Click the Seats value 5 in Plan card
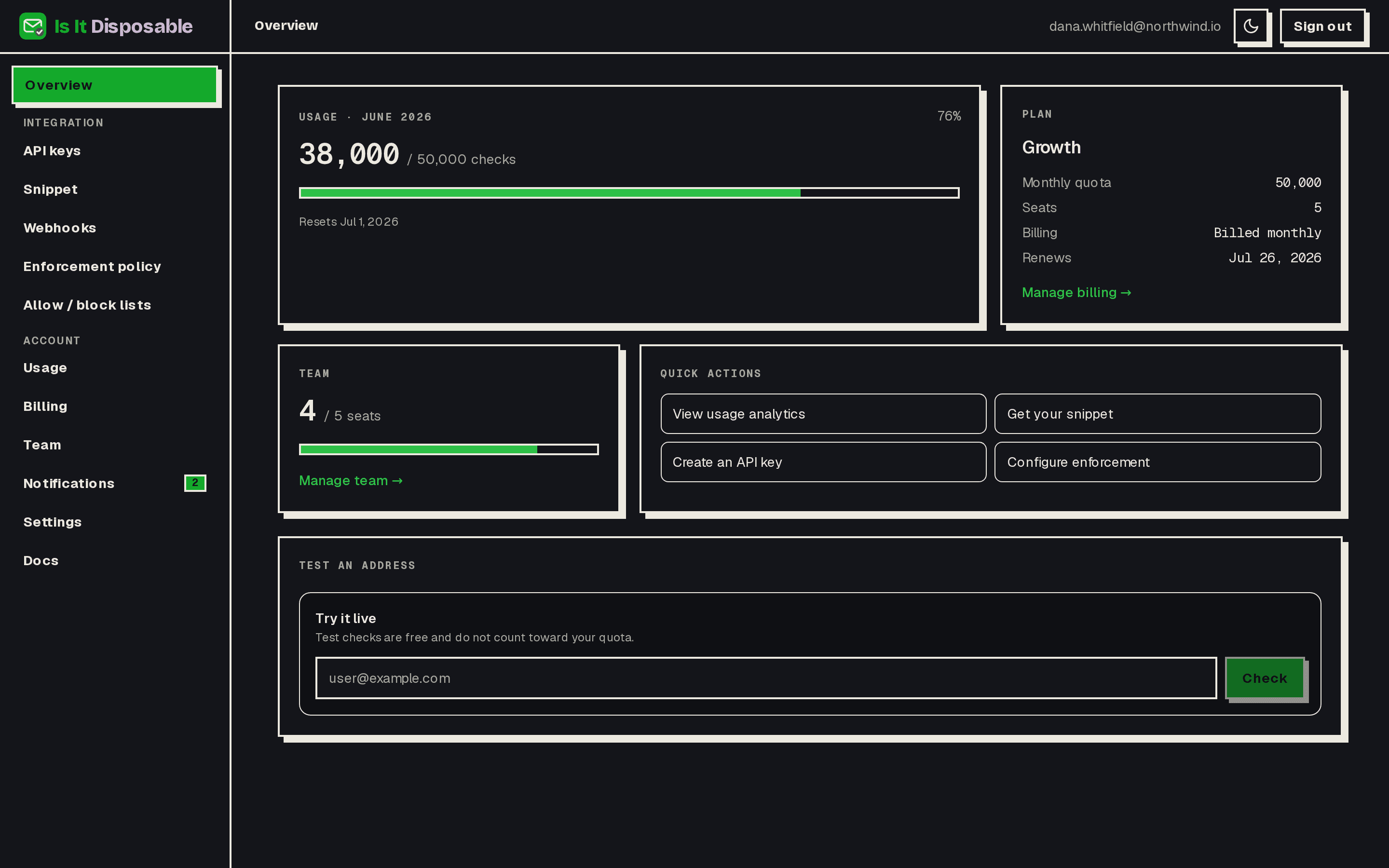The image size is (1389, 868). tap(1317, 208)
